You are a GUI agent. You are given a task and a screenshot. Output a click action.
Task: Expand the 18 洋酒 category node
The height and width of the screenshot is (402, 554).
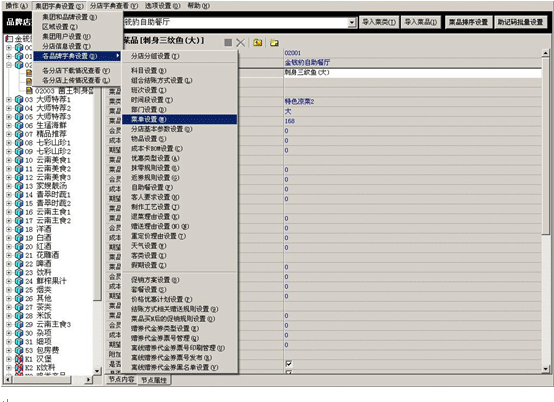pos(9,229)
